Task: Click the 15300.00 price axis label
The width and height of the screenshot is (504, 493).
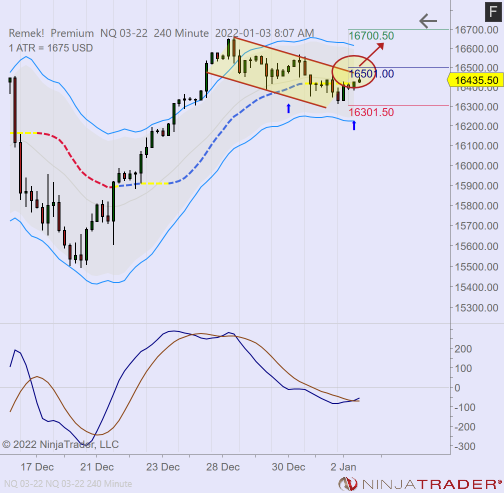Action: (477, 308)
